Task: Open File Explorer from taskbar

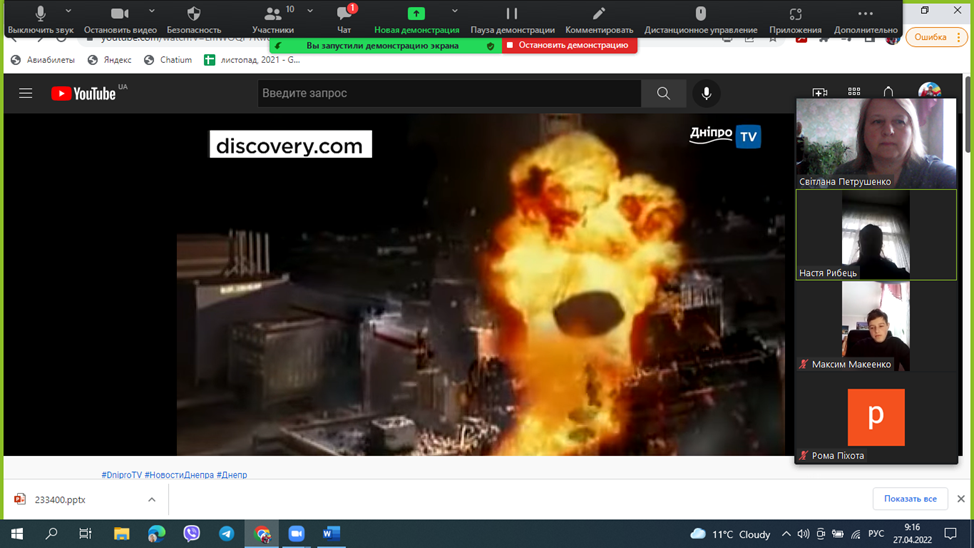Action: tap(121, 534)
